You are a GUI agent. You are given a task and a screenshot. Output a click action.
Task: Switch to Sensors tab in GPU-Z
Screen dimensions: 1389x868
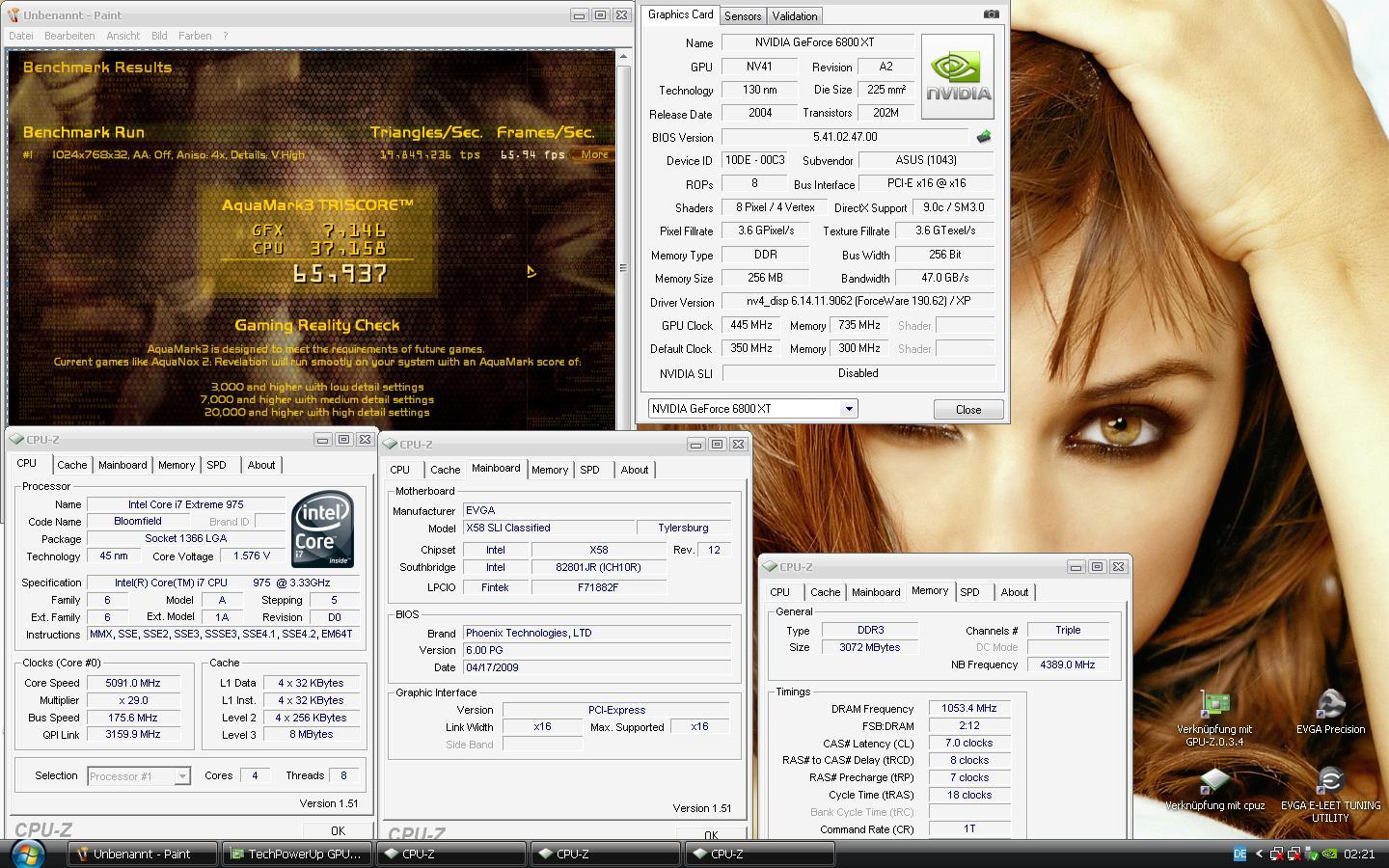pyautogui.click(x=743, y=15)
